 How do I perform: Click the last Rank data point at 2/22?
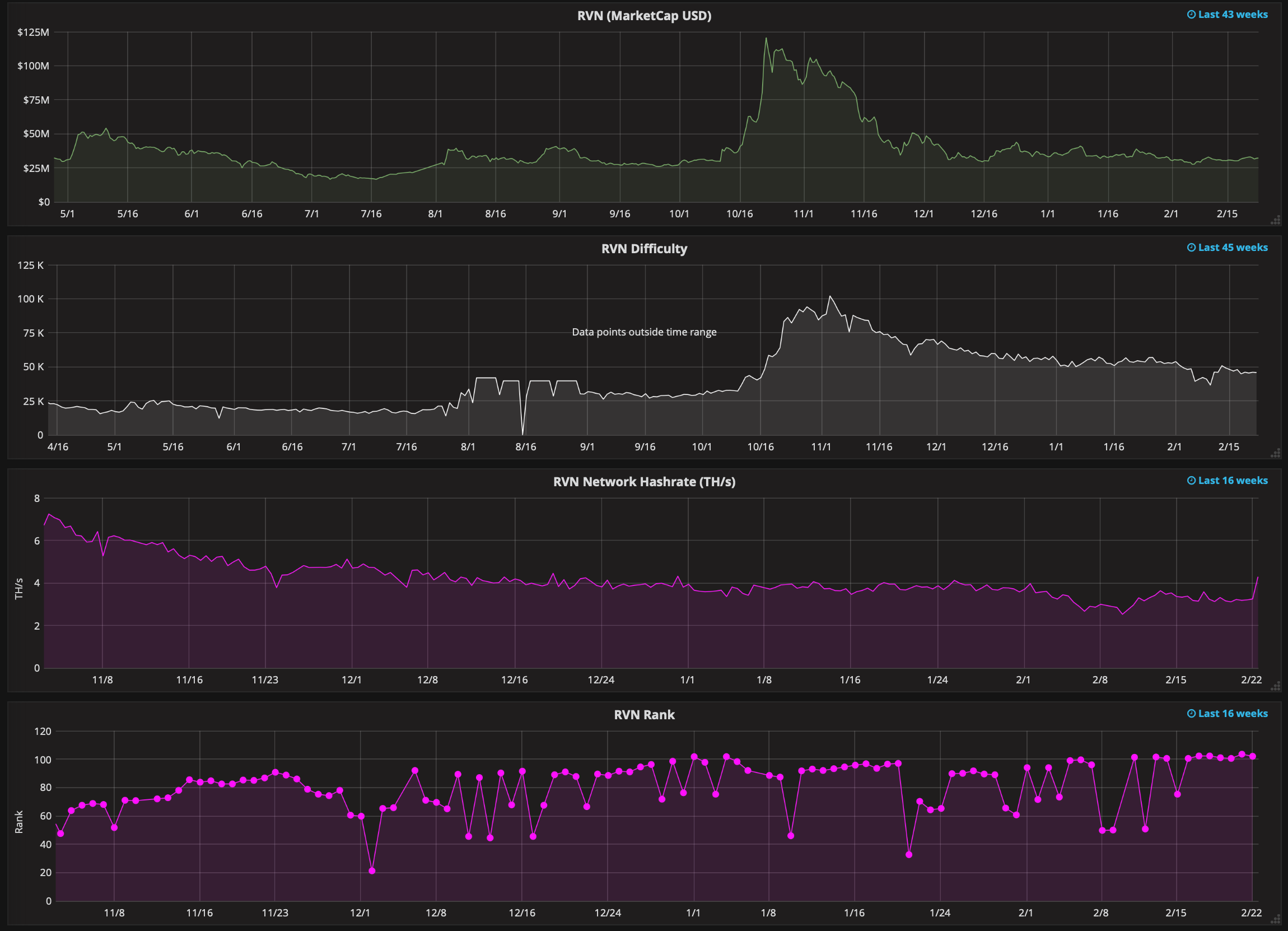tap(1253, 757)
